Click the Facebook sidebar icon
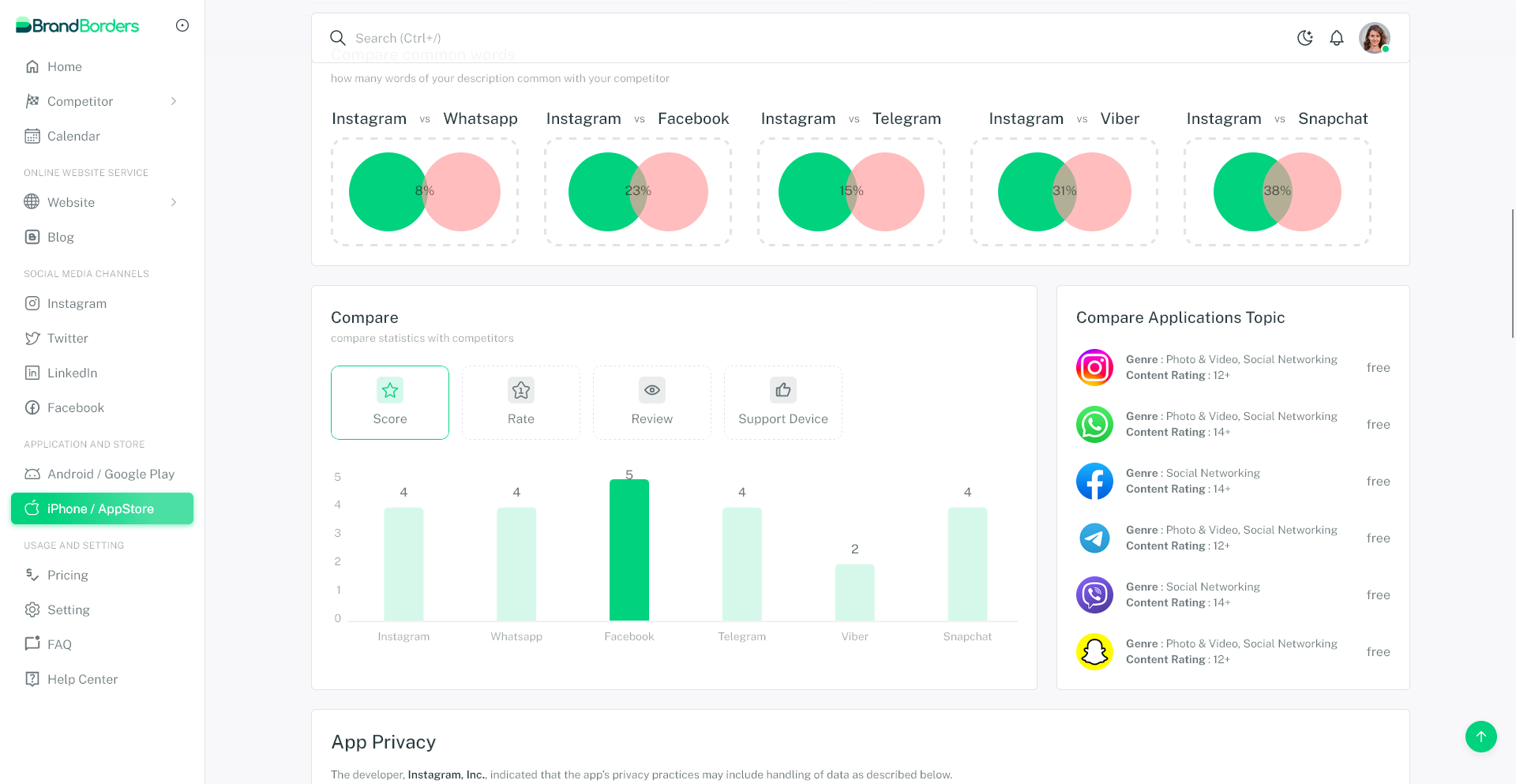This screenshot has width=1516, height=784. [32, 407]
